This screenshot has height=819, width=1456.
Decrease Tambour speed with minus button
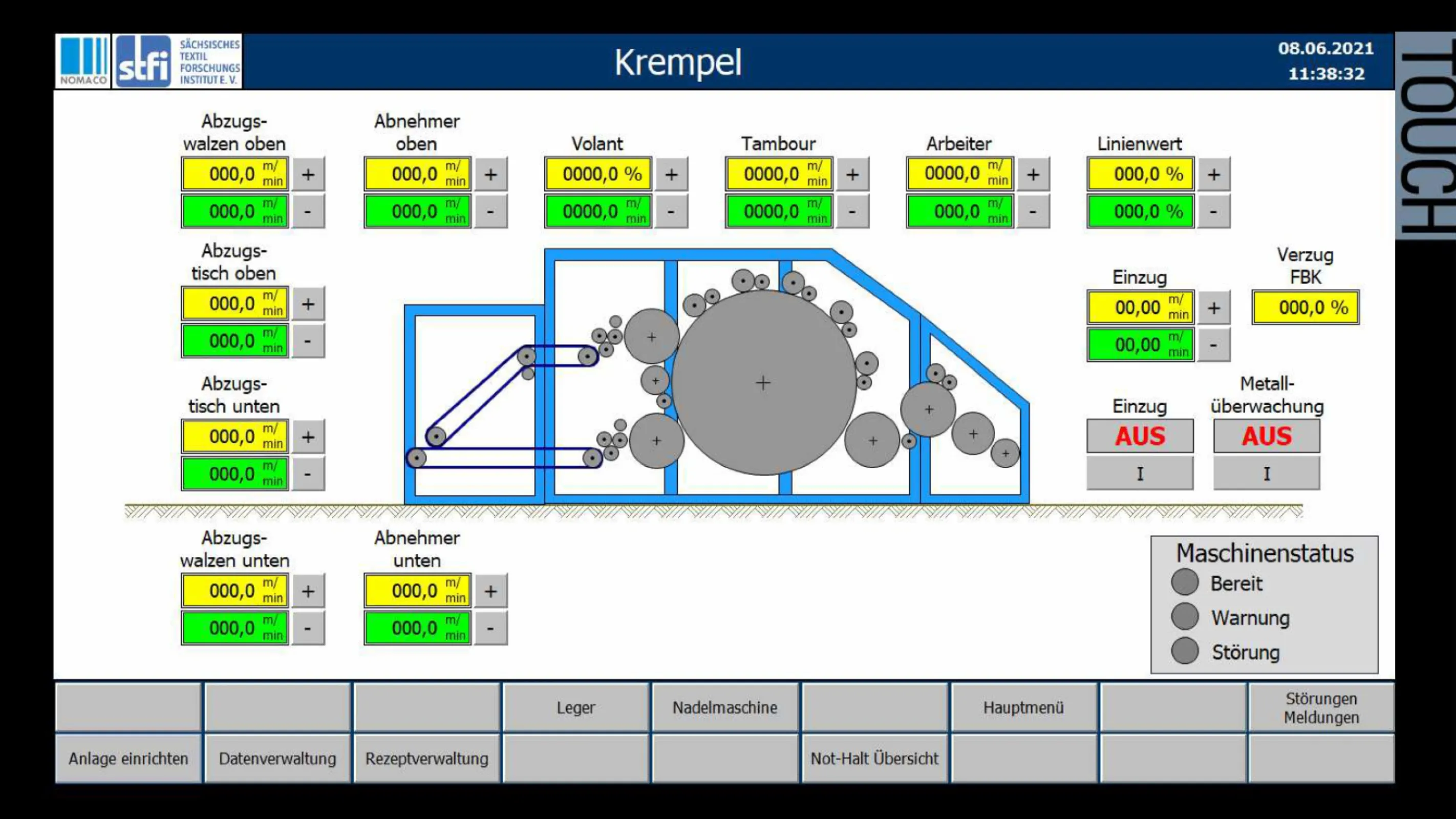852,211
